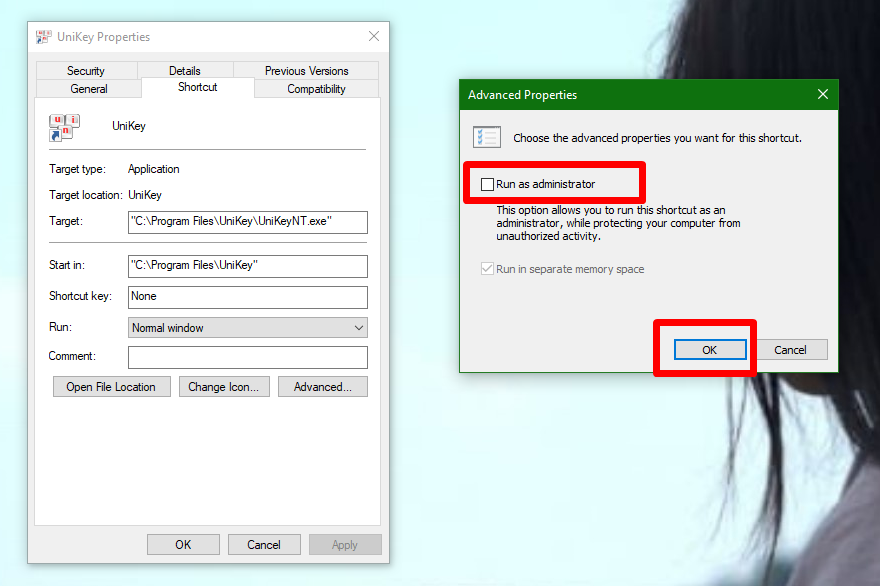Select the Previous Versions tab
The image size is (880, 586).
pyautogui.click(x=306, y=71)
